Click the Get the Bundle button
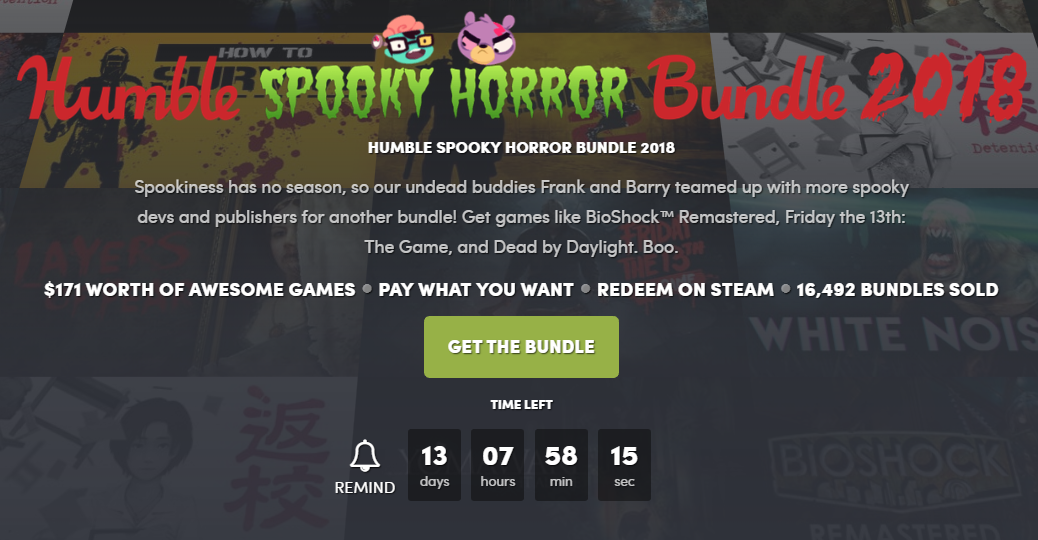The height and width of the screenshot is (540, 1038). click(521, 347)
